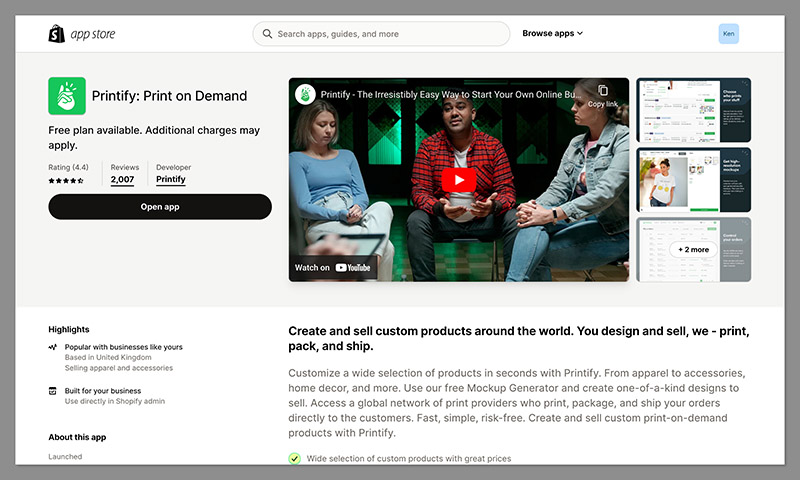The width and height of the screenshot is (800, 480).
Task: Expand the Browse apps dropdown
Action: [x=552, y=33]
